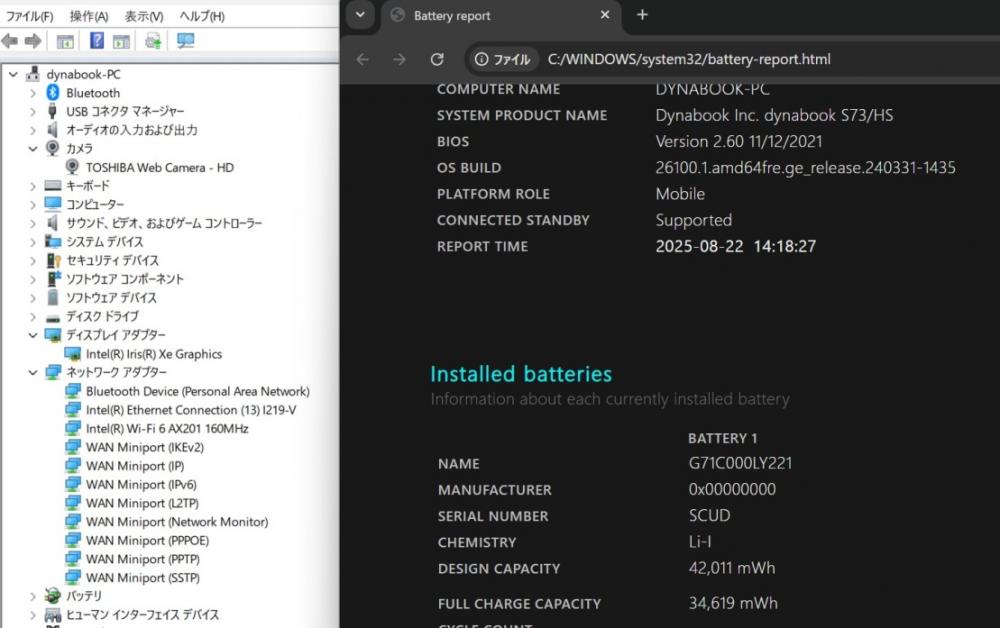This screenshot has width=1000, height=628.
Task: Select WAN Miniport (IP) entry
Action: 135,466
